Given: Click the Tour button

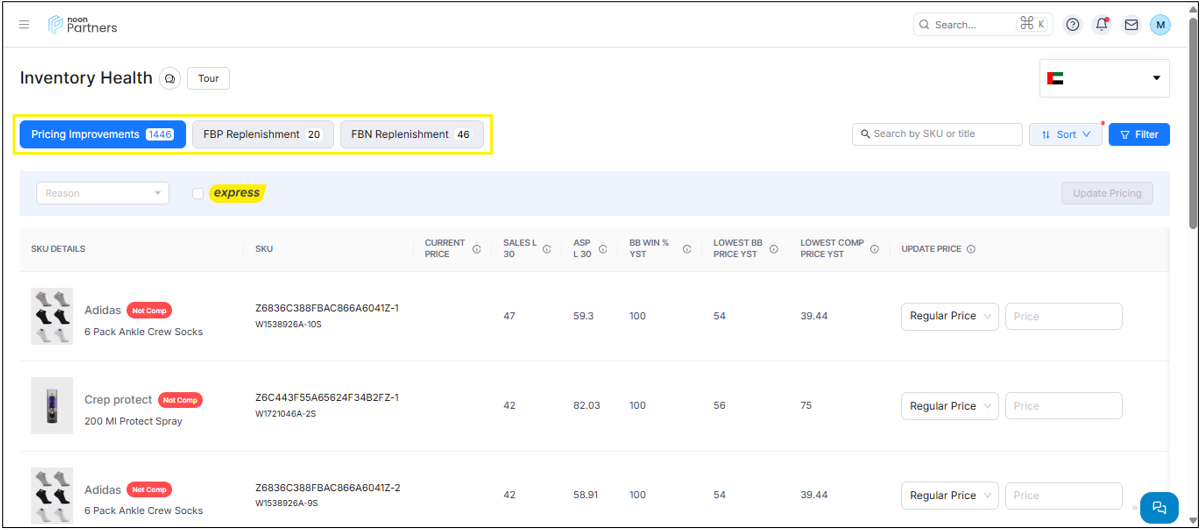Looking at the screenshot, I should (x=208, y=79).
